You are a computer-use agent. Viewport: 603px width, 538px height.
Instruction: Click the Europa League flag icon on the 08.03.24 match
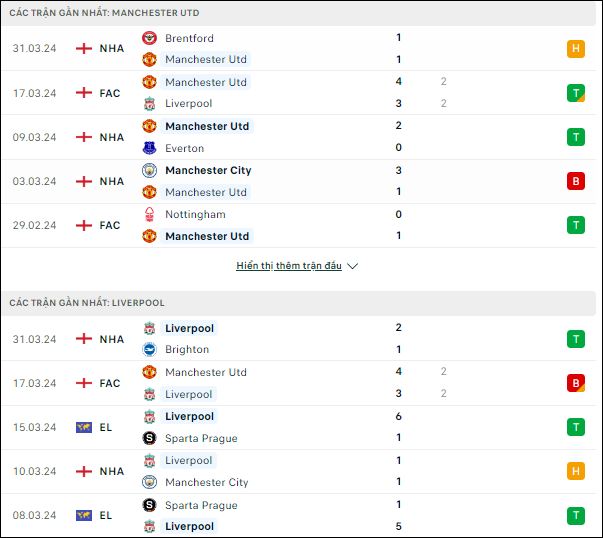click(84, 515)
